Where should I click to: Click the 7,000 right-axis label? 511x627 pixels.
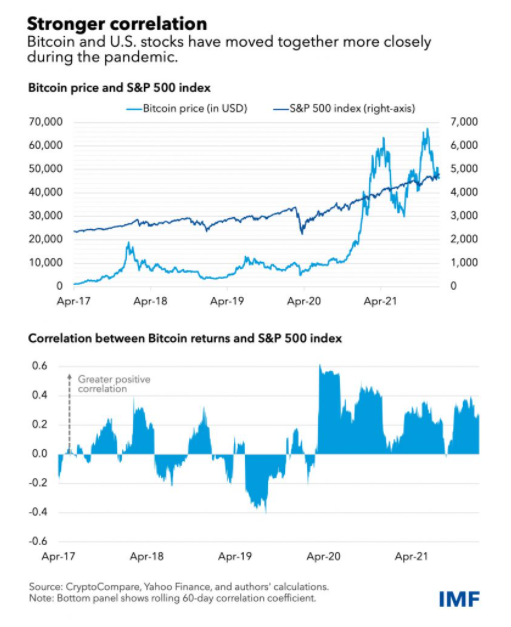click(464, 122)
